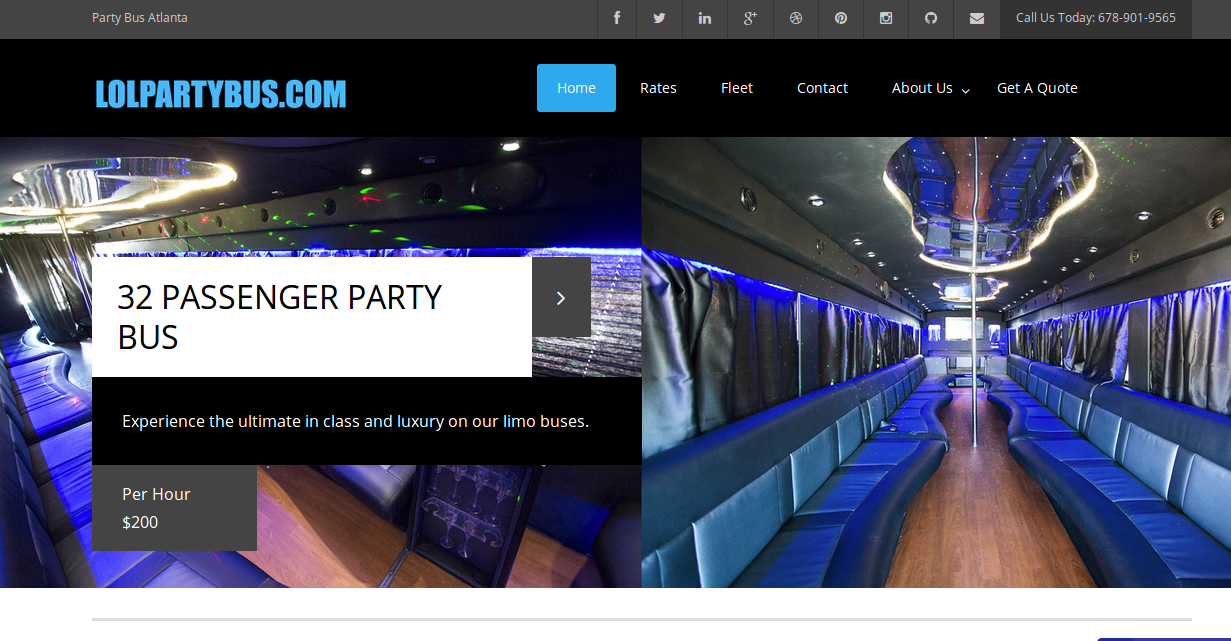Viewport: 1231px width, 641px height.
Task: Go to the Rates page
Action: pos(658,88)
